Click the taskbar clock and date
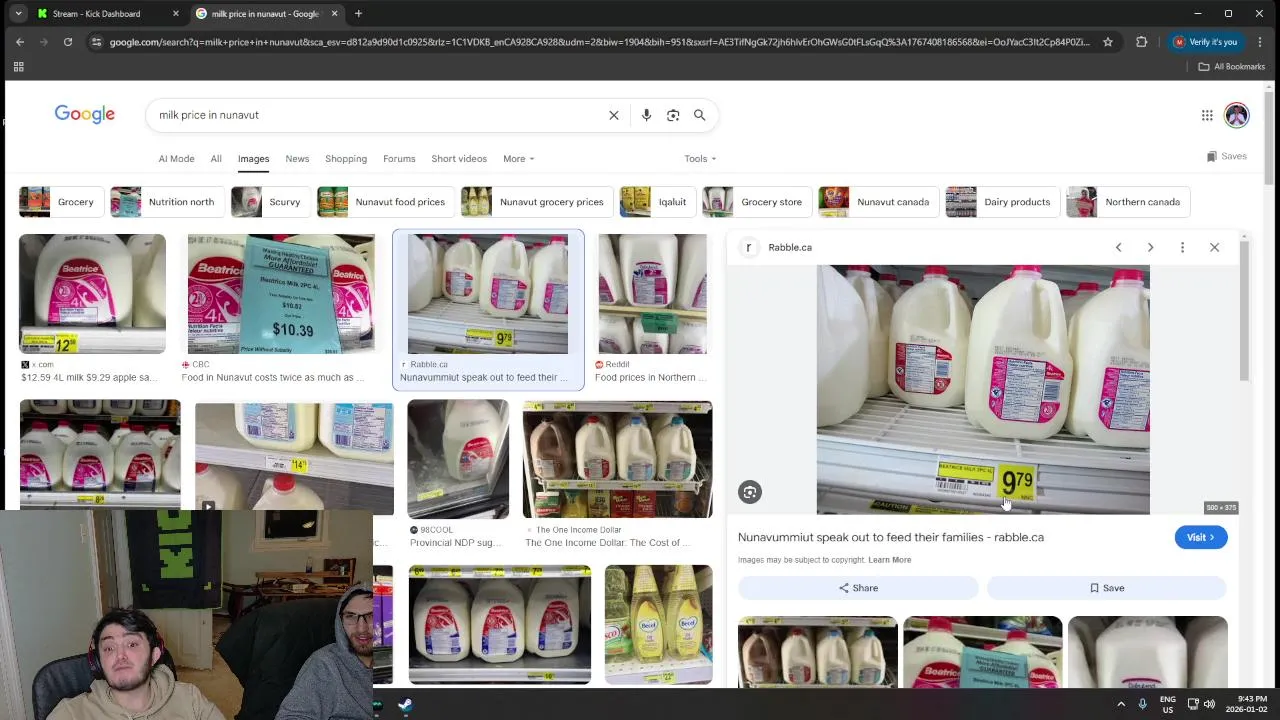 point(1246,704)
